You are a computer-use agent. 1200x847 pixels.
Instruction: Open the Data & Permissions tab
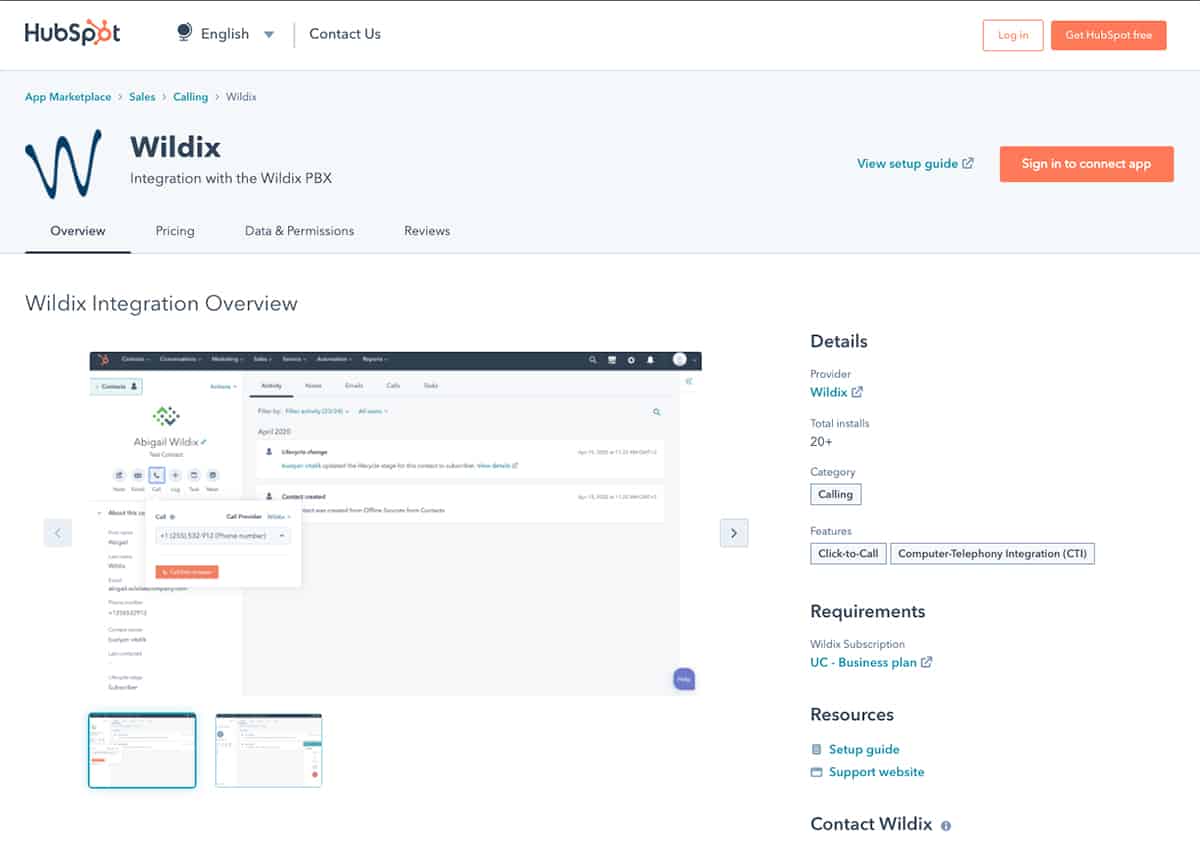tap(299, 231)
